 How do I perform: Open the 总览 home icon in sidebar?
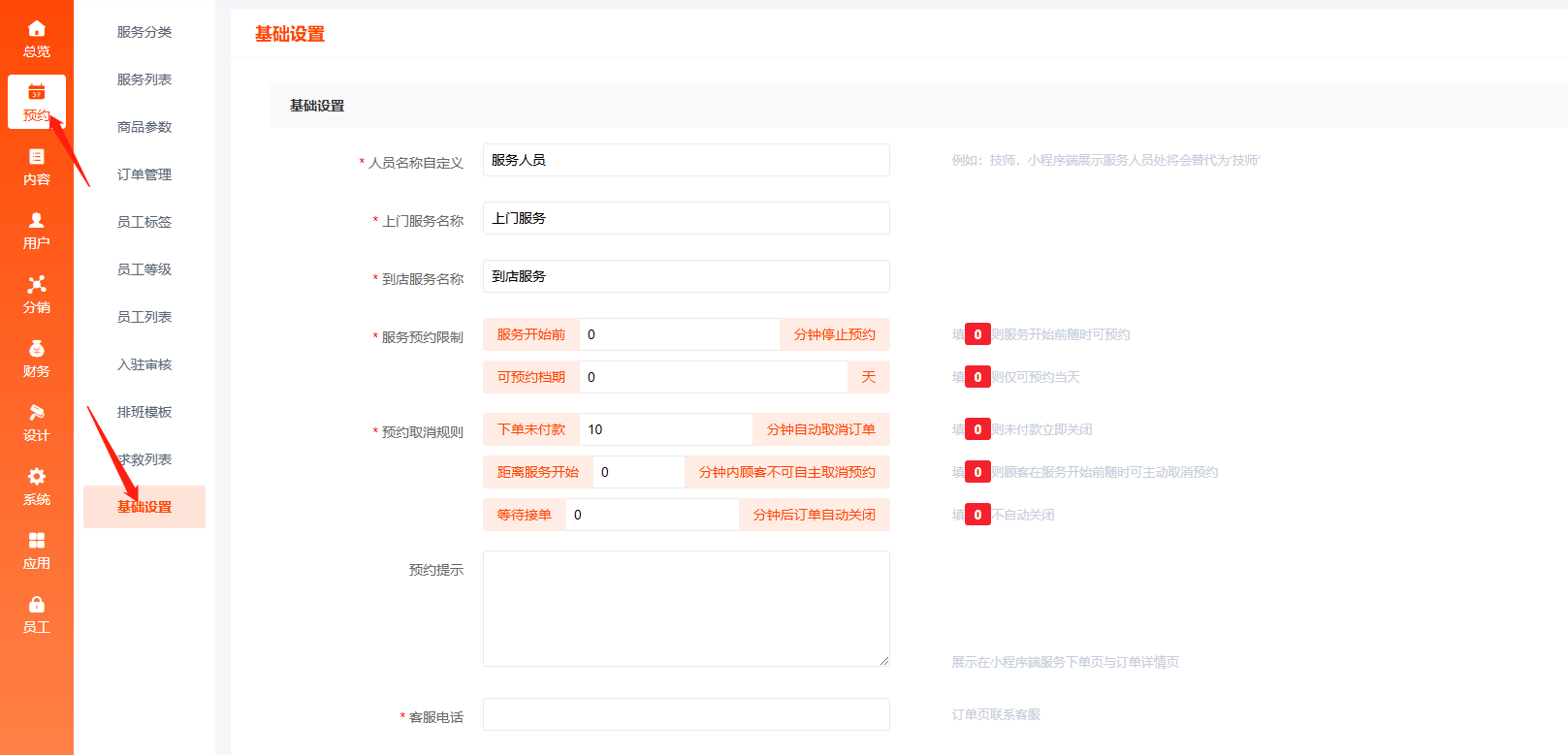(x=37, y=29)
